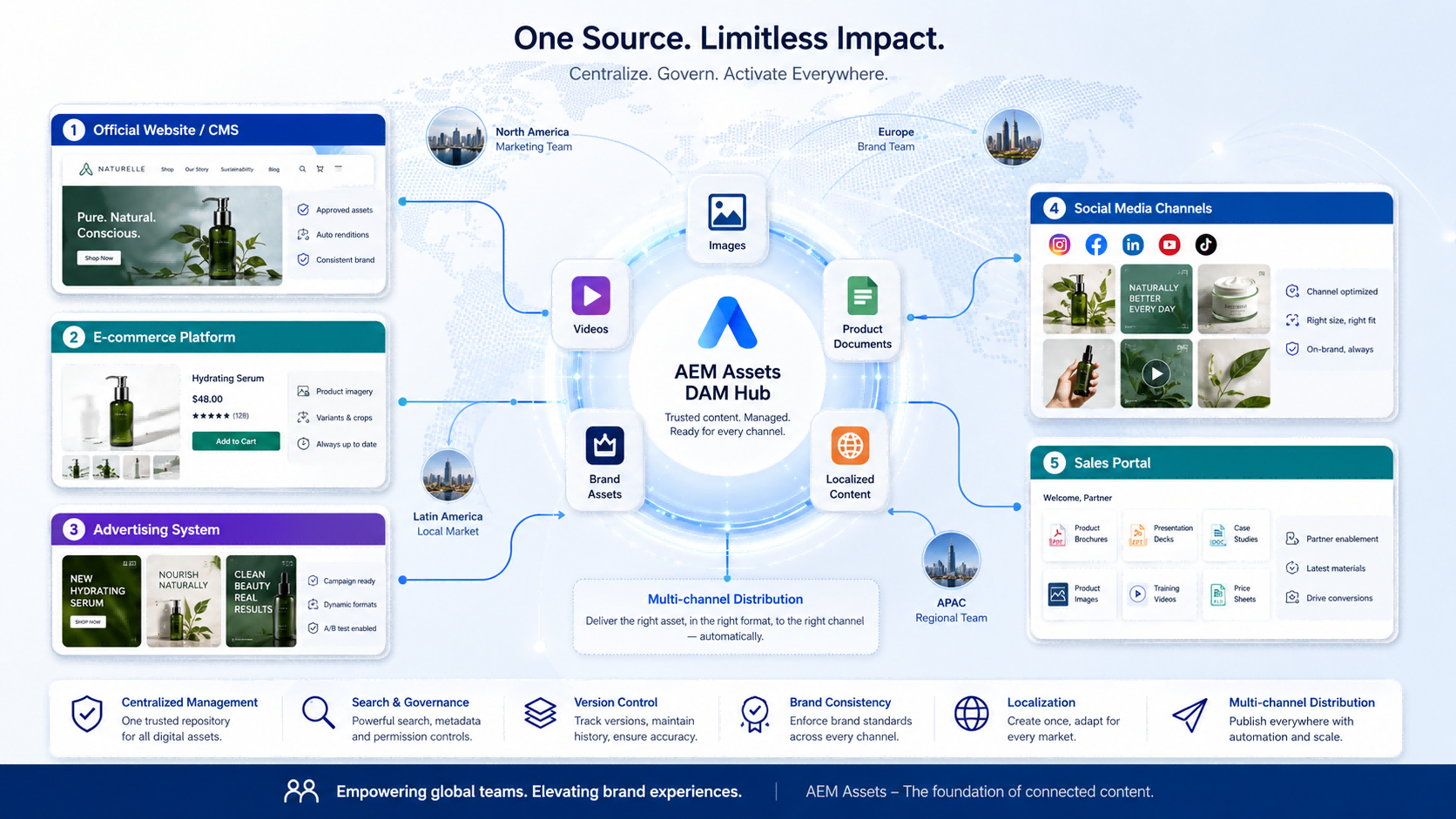Click the Multi-channel Distribution paper plane icon
1456x819 pixels.
coord(1190,715)
